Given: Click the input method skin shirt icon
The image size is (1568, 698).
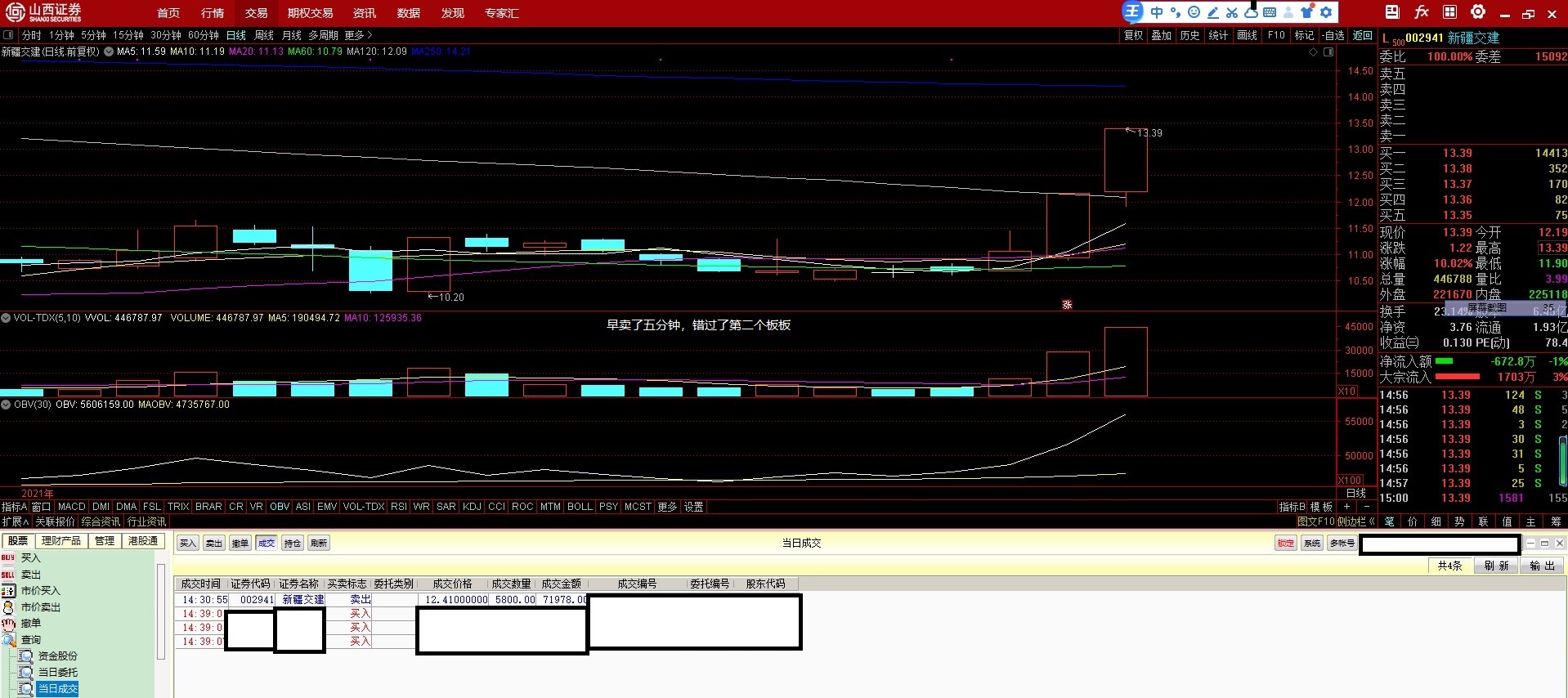Looking at the screenshot, I should point(1306,12).
